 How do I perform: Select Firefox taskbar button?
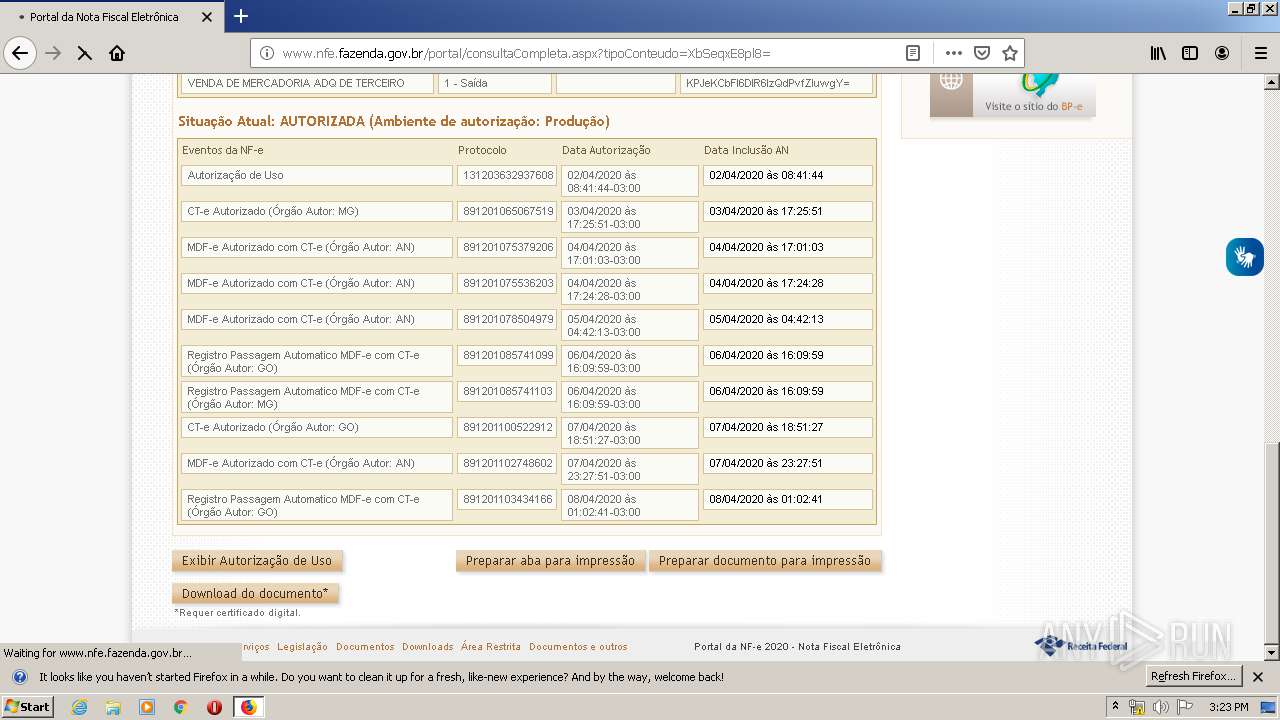point(248,707)
